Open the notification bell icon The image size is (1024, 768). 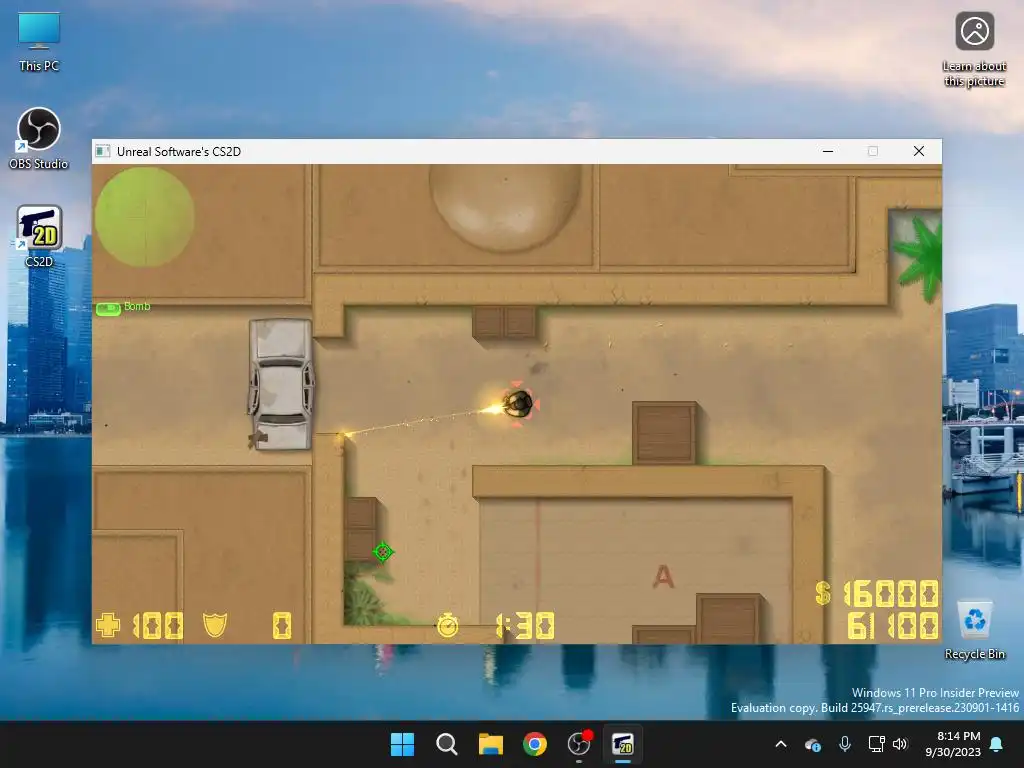997,744
